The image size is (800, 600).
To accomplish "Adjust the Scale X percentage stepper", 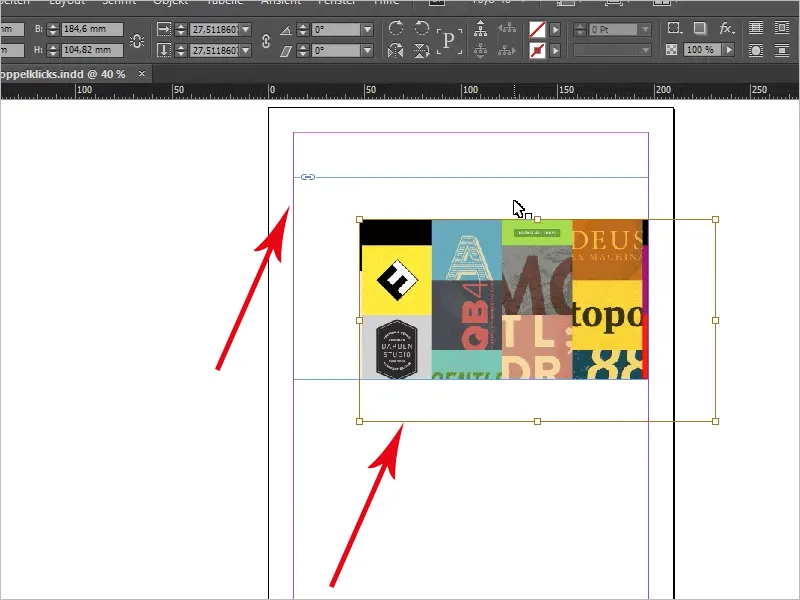I will click(x=180, y=30).
